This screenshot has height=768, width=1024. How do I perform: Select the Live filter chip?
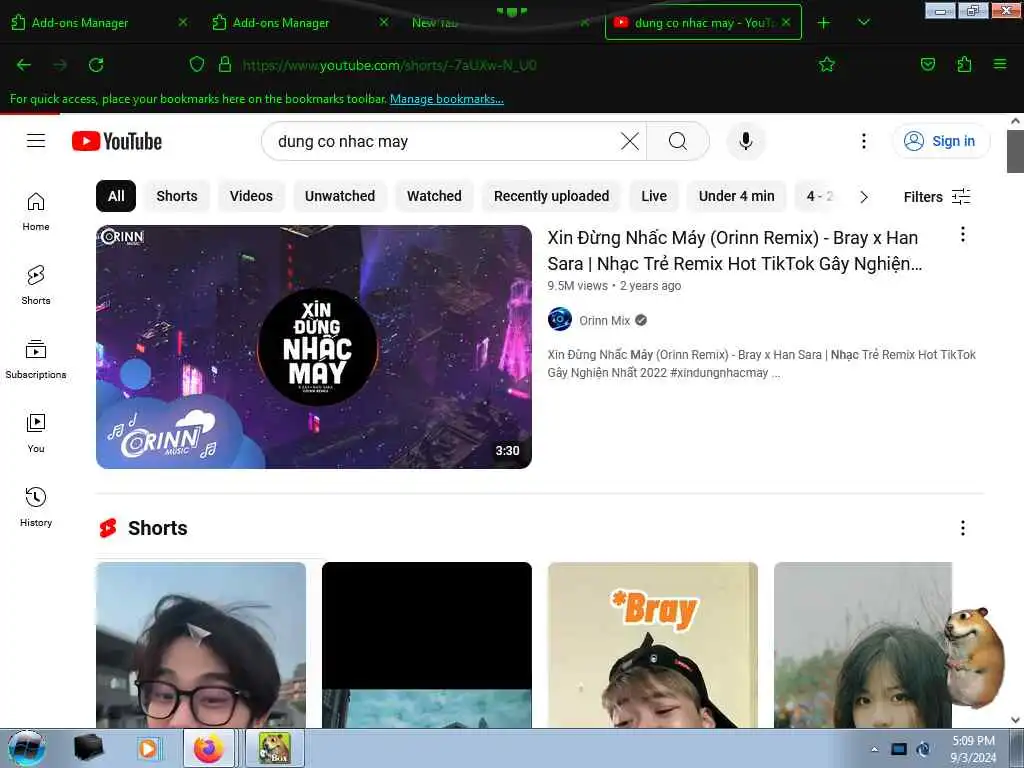(654, 196)
